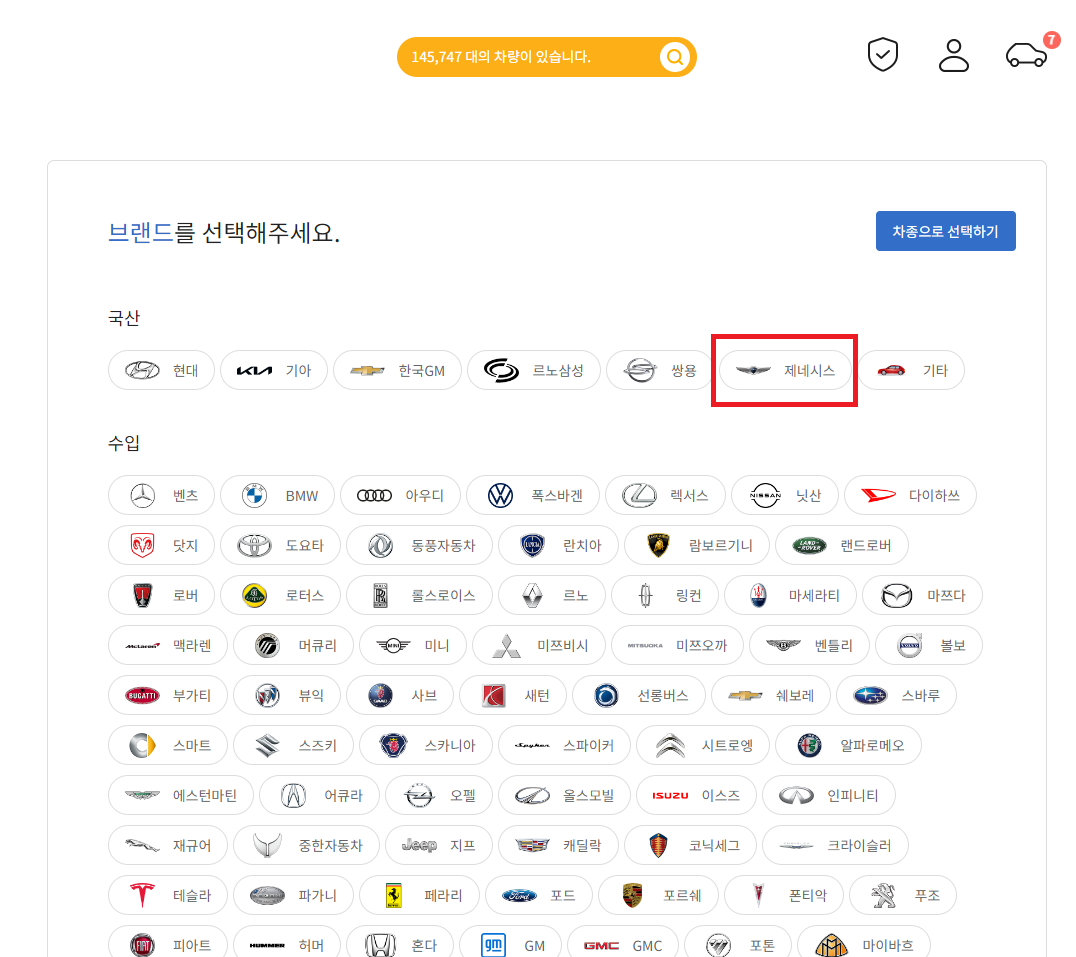
Task: Select the 머큐리 brand
Action: click(x=293, y=646)
